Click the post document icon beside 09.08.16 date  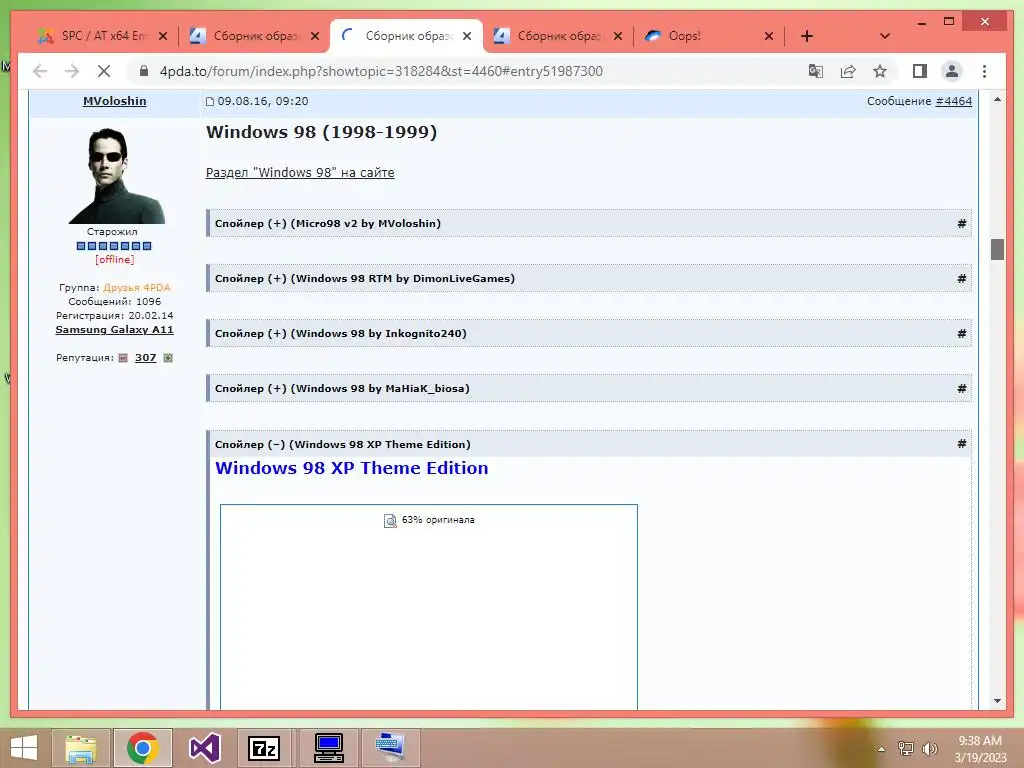(210, 101)
